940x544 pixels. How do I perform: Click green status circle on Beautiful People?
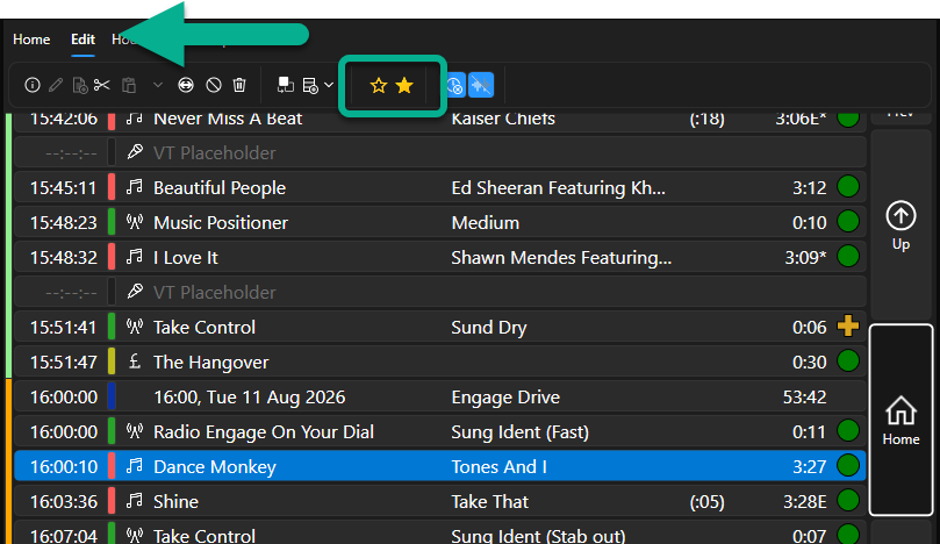(848, 187)
